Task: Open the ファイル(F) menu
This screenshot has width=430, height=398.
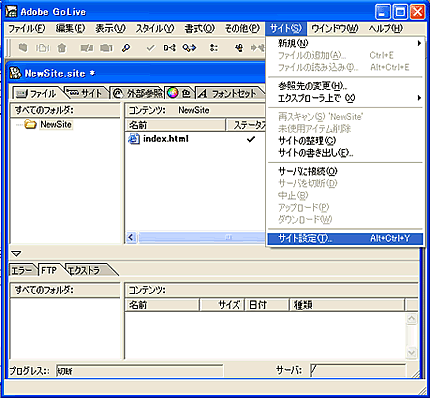Action: (x=26, y=29)
